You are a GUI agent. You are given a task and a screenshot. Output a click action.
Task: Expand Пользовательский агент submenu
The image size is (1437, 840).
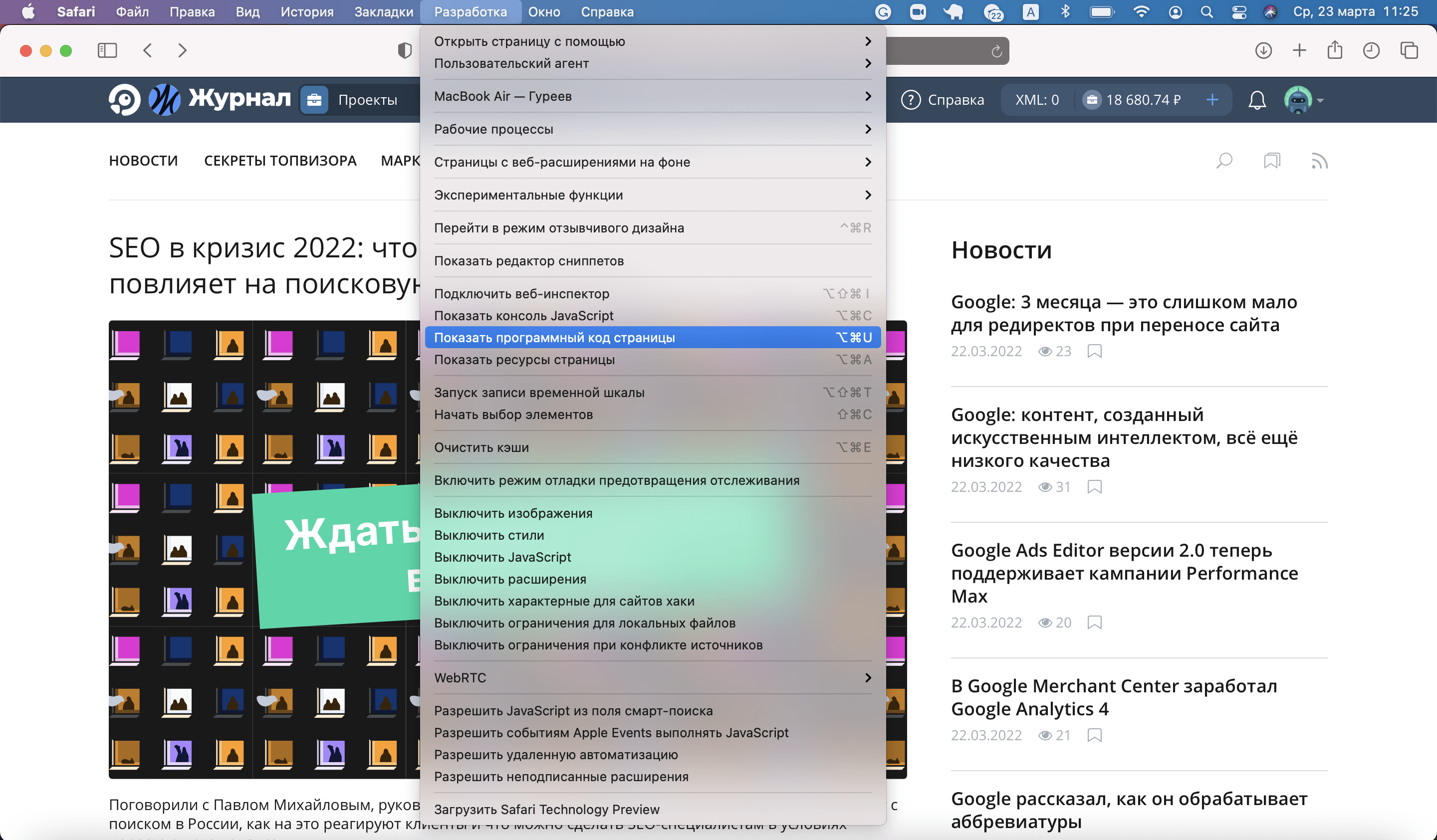653,63
